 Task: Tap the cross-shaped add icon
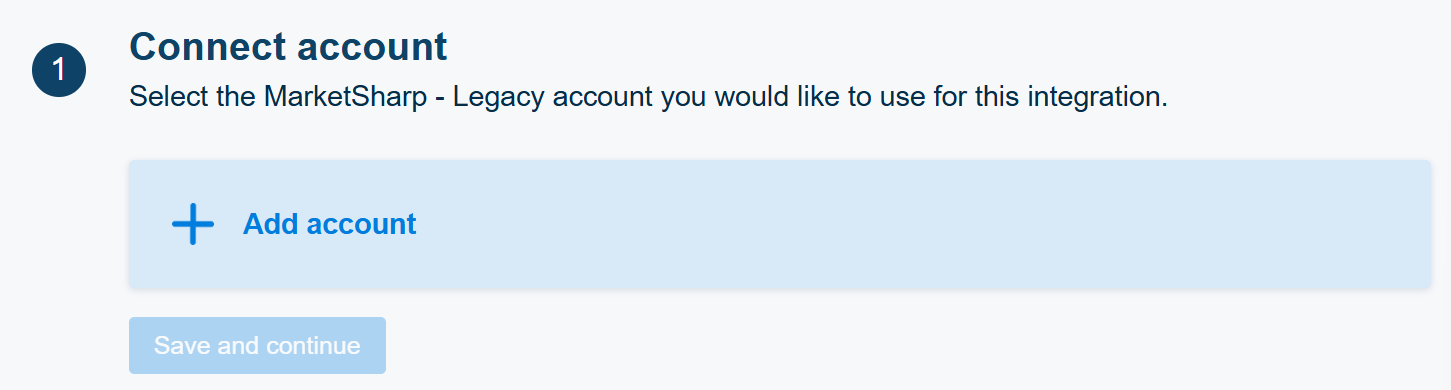[x=193, y=224]
